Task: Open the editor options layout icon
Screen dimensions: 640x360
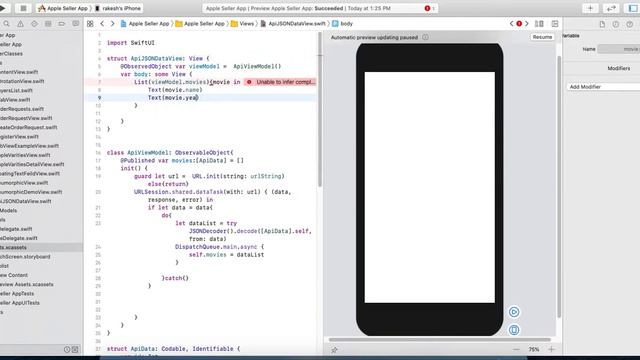Action: click(539, 24)
